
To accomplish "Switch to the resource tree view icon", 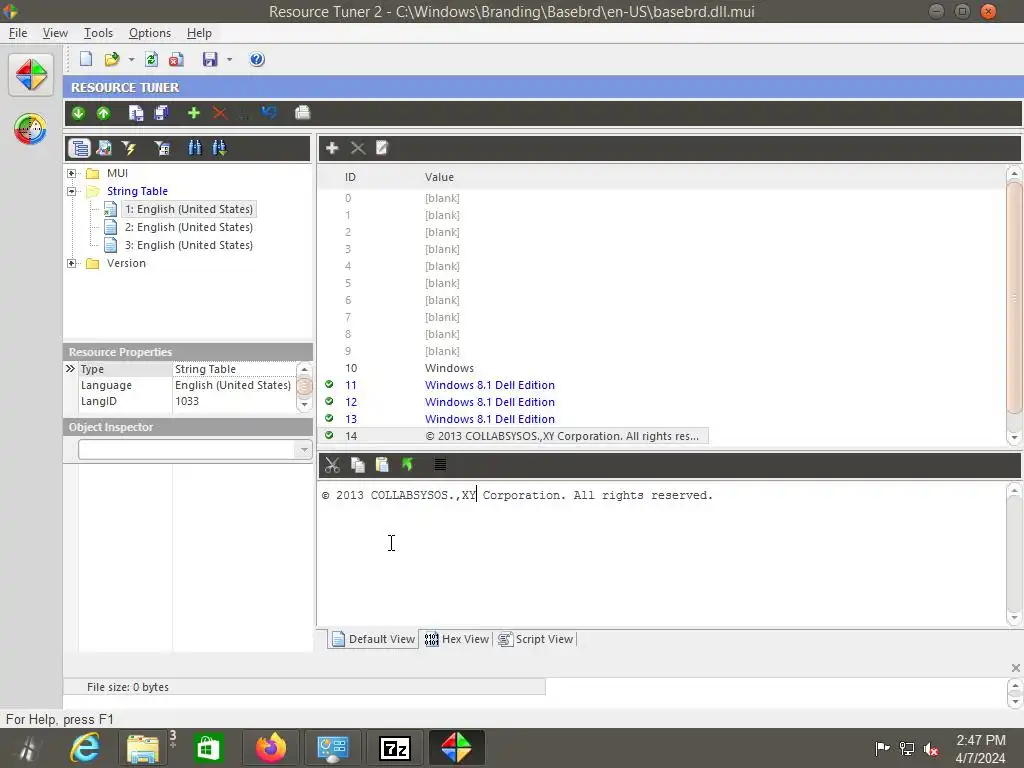I will tap(80, 148).
